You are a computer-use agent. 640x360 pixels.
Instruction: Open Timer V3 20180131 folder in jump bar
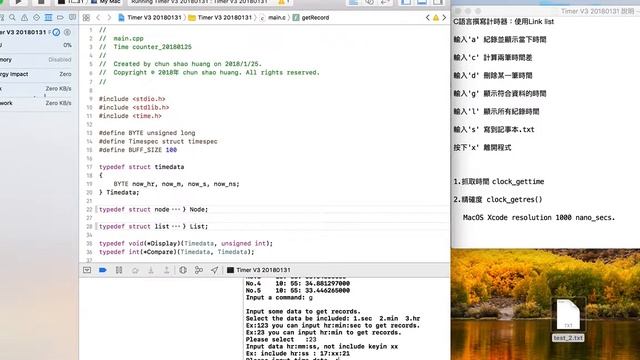click(220, 18)
